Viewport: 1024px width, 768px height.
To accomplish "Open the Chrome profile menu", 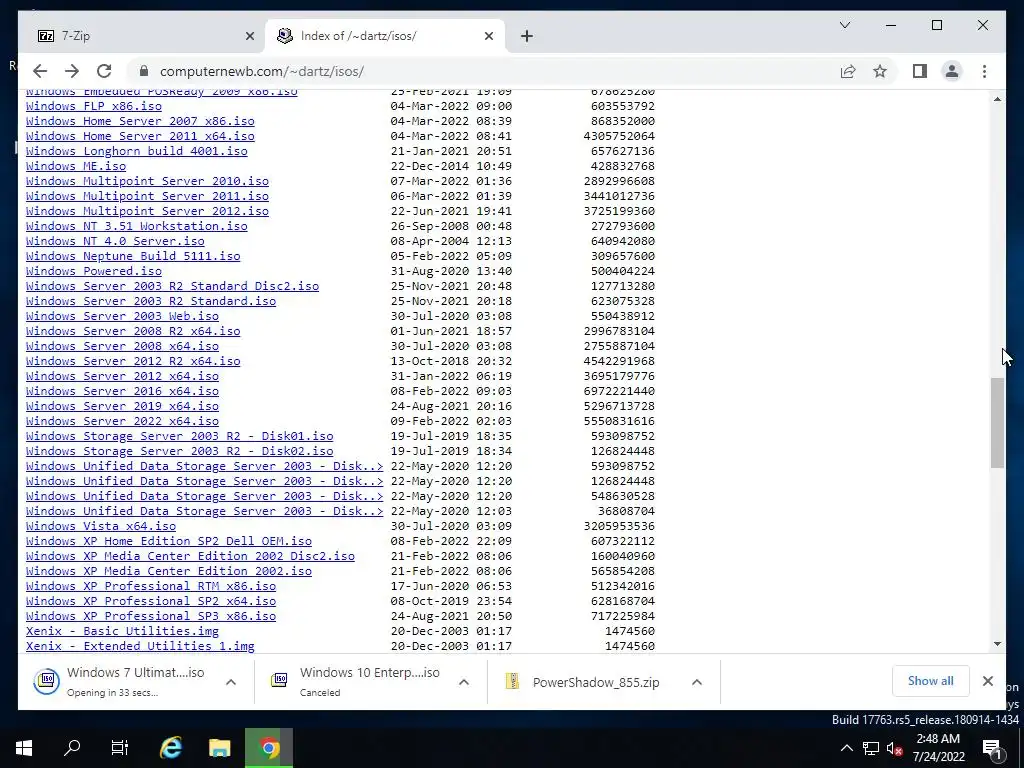I will (952, 71).
